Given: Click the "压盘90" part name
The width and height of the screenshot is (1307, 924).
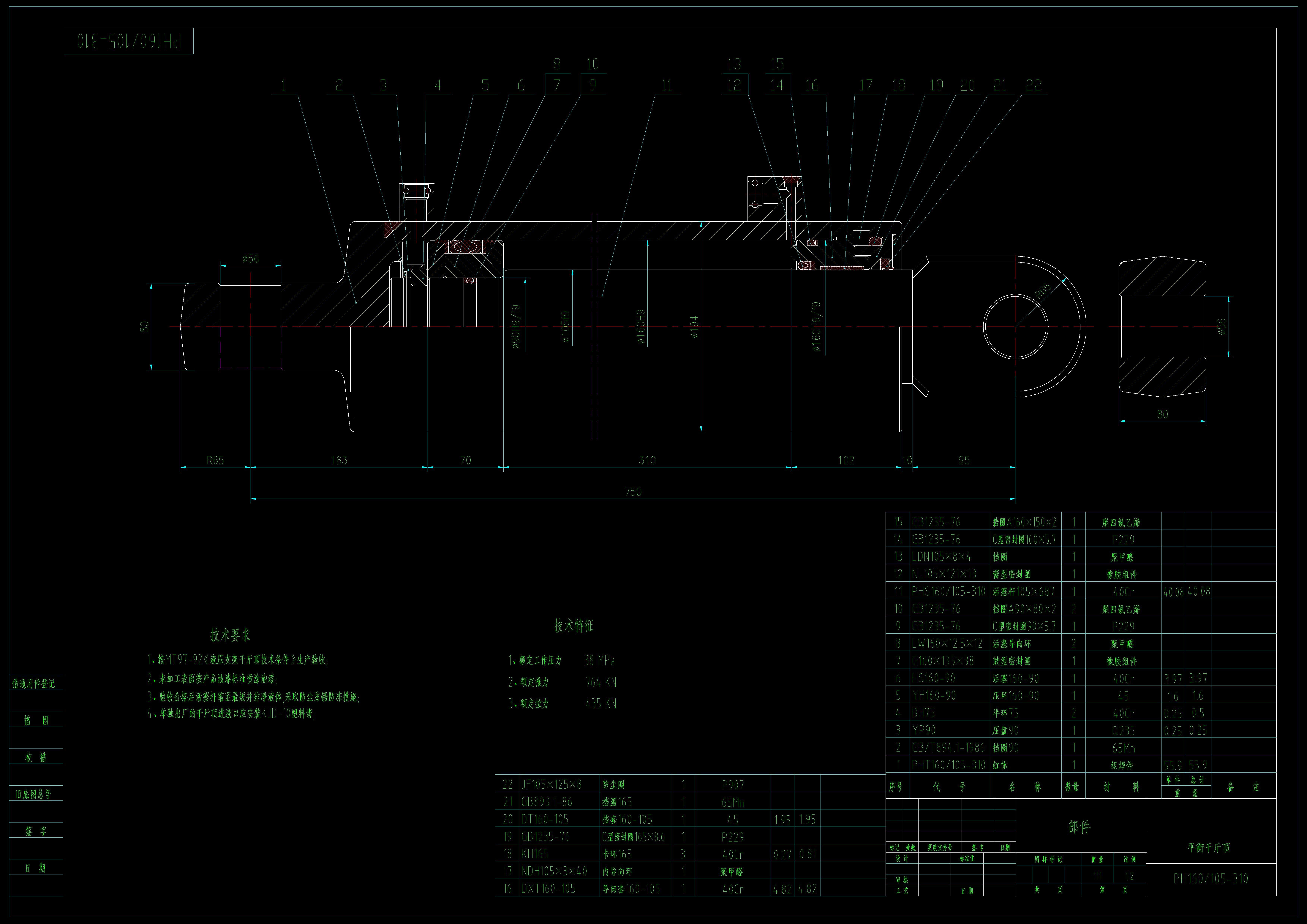Looking at the screenshot, I should click(x=1006, y=730).
